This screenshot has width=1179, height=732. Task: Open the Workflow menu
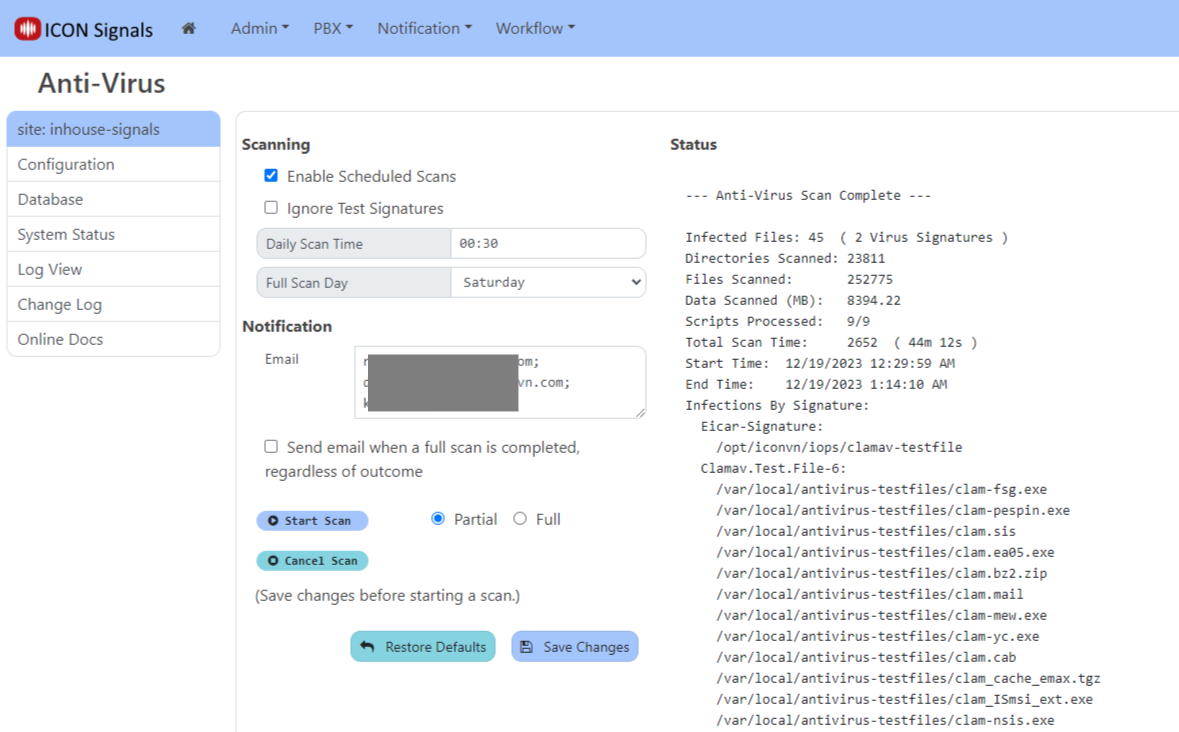pos(535,29)
